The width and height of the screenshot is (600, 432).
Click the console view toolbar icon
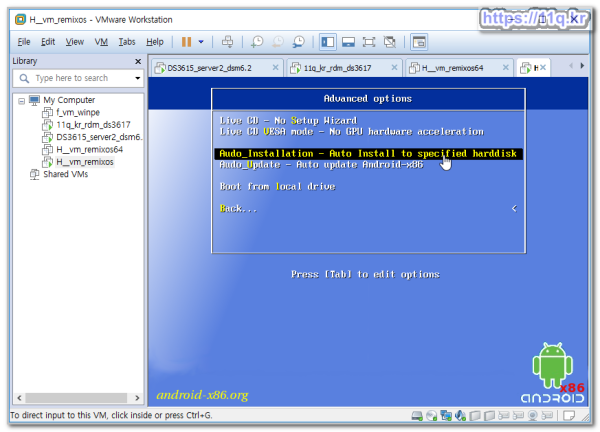419,42
